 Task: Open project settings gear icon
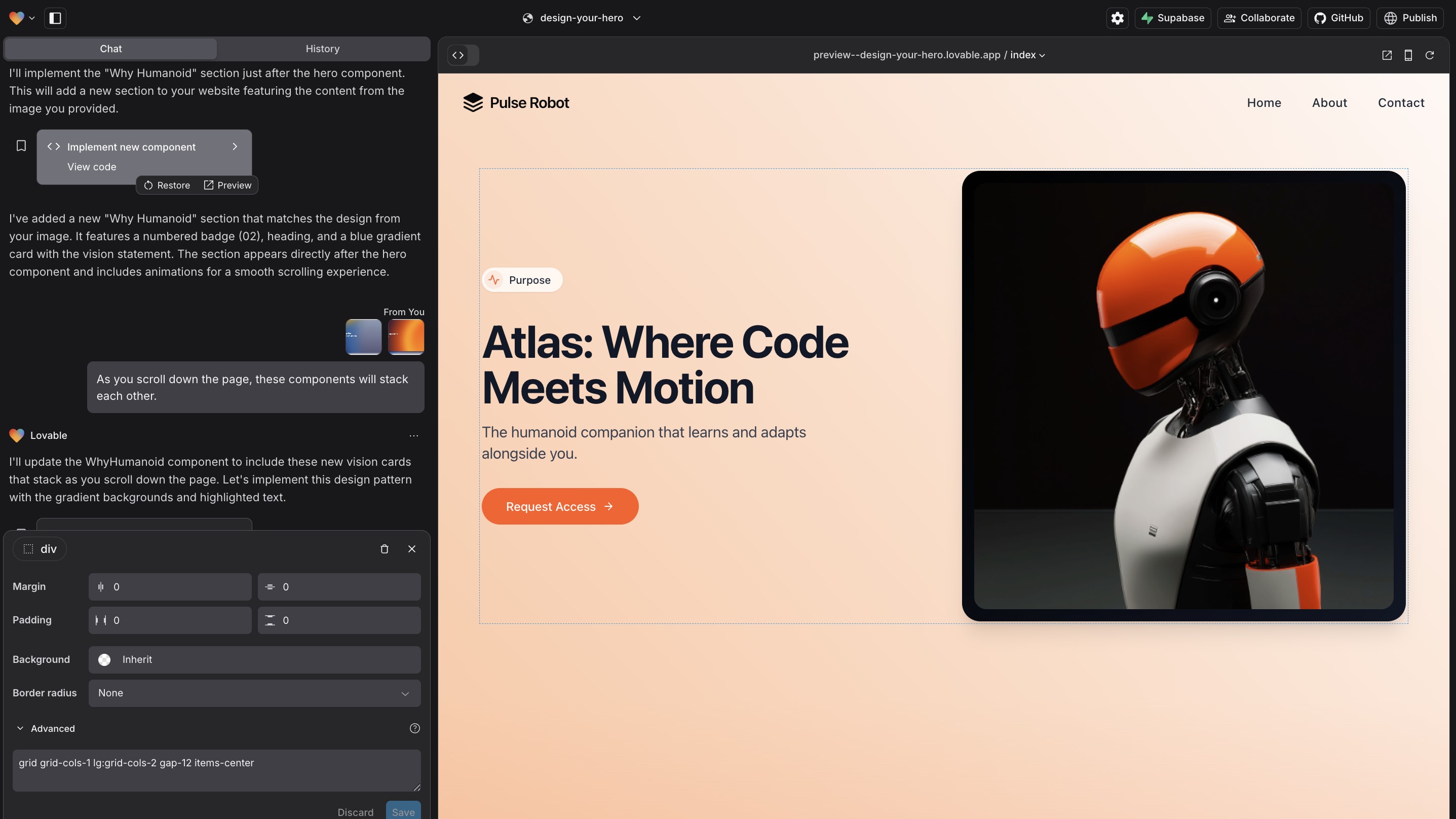point(1117,18)
